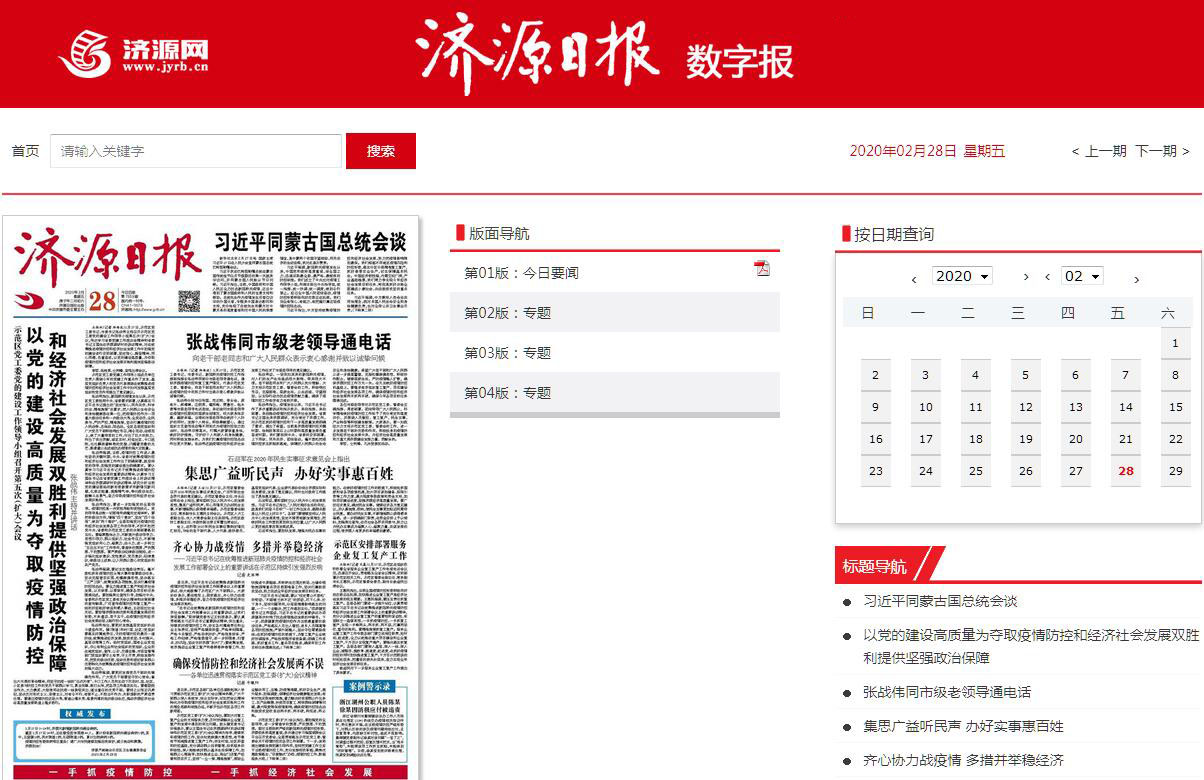The image size is (1204, 780).
Task: Click the keyword search input field
Action: pos(196,151)
